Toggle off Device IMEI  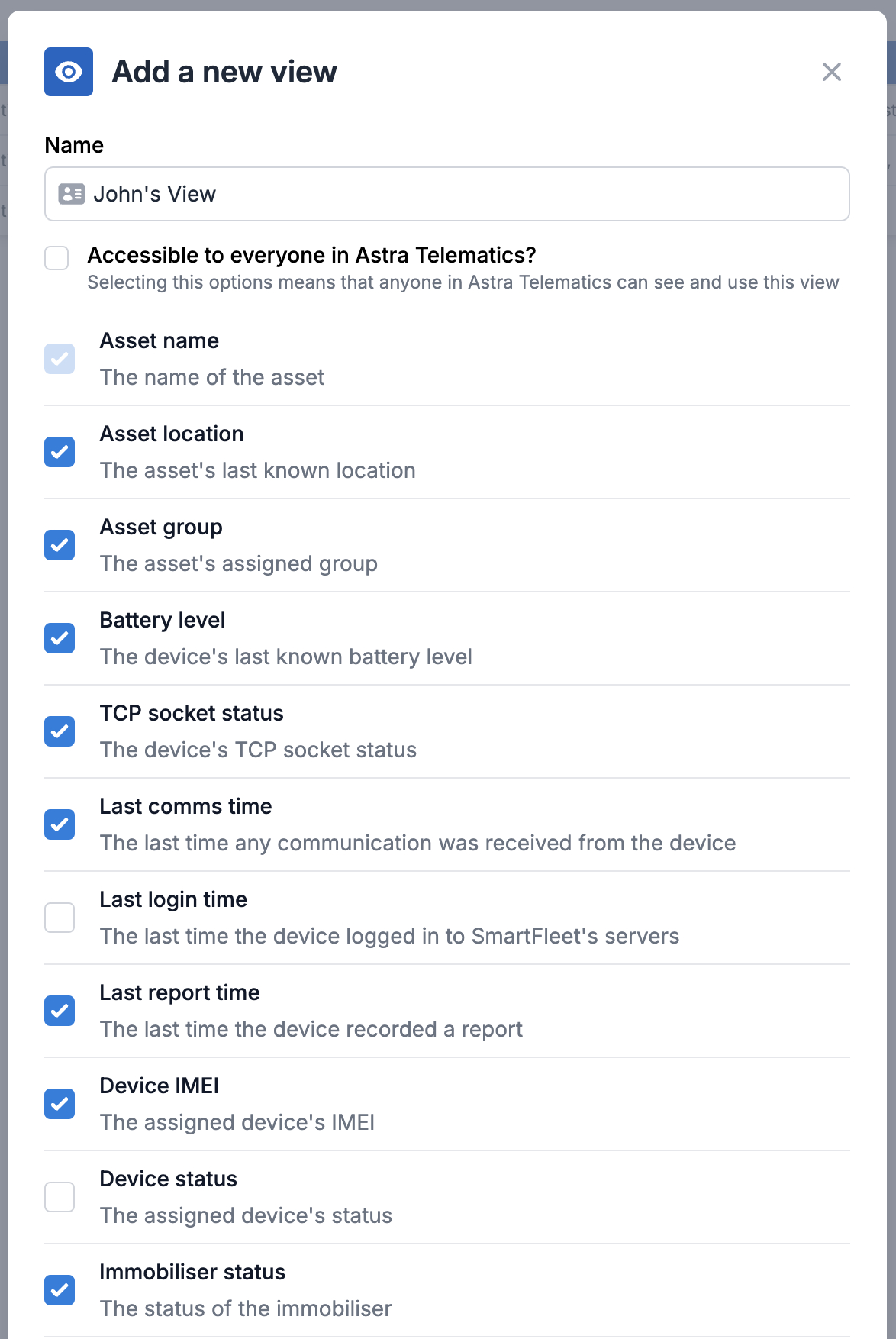(x=59, y=1104)
